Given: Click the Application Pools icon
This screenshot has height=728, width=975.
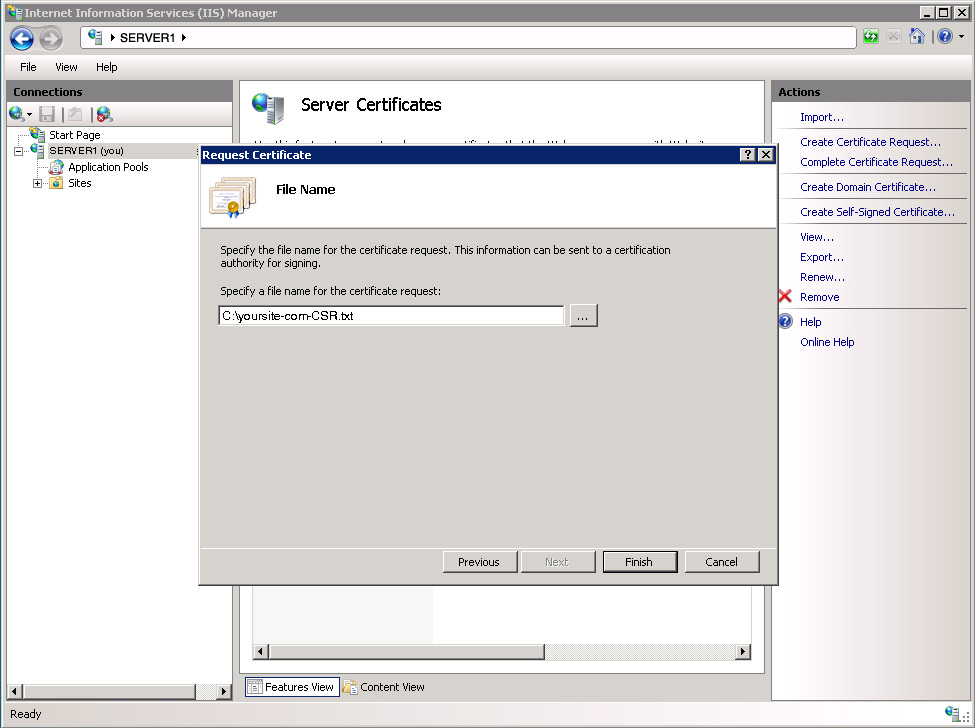Looking at the screenshot, I should (x=56, y=167).
